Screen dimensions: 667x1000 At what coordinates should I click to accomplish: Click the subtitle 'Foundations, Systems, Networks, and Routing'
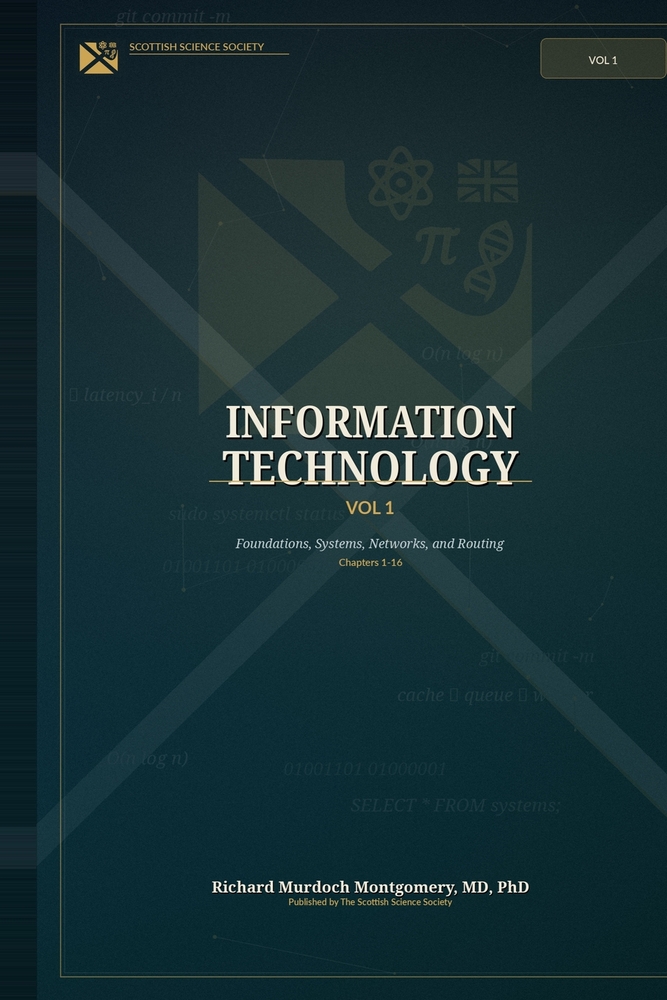pyautogui.click(x=370, y=543)
